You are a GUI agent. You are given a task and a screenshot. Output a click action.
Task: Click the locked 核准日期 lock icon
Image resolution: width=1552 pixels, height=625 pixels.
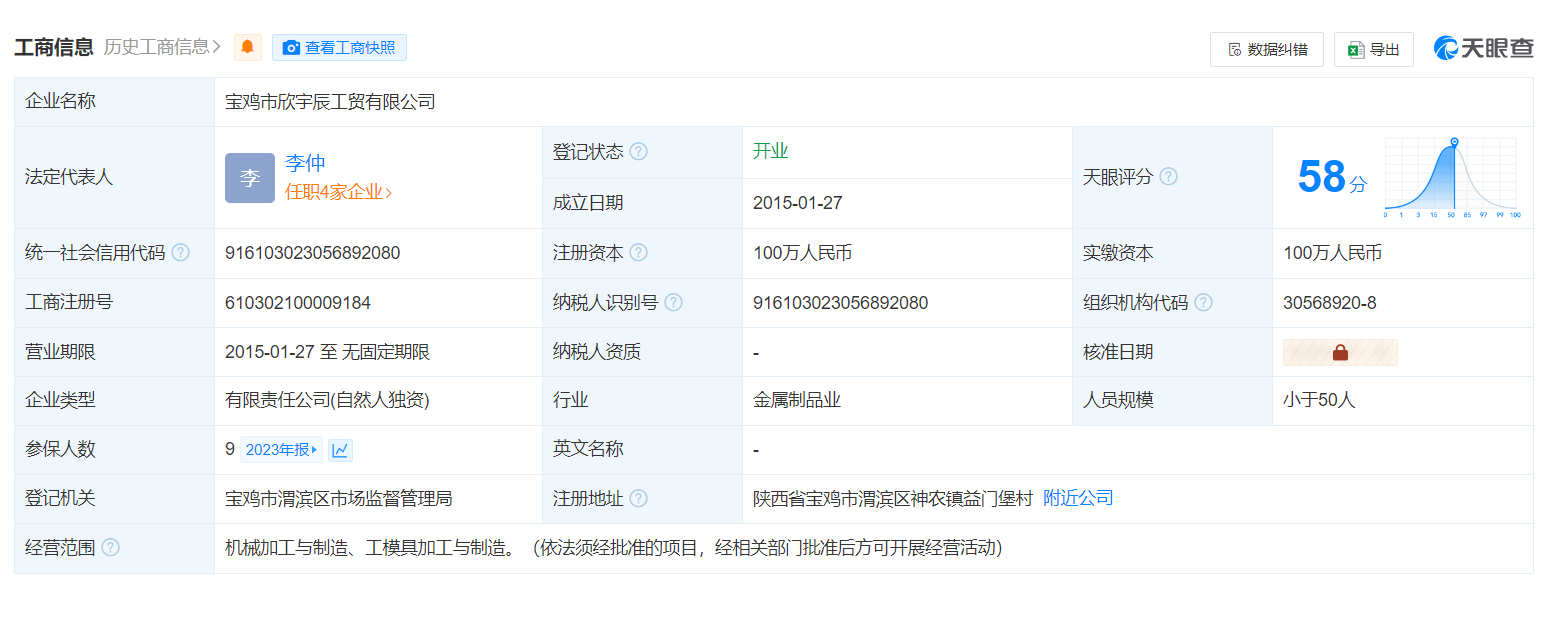[x=1340, y=352]
